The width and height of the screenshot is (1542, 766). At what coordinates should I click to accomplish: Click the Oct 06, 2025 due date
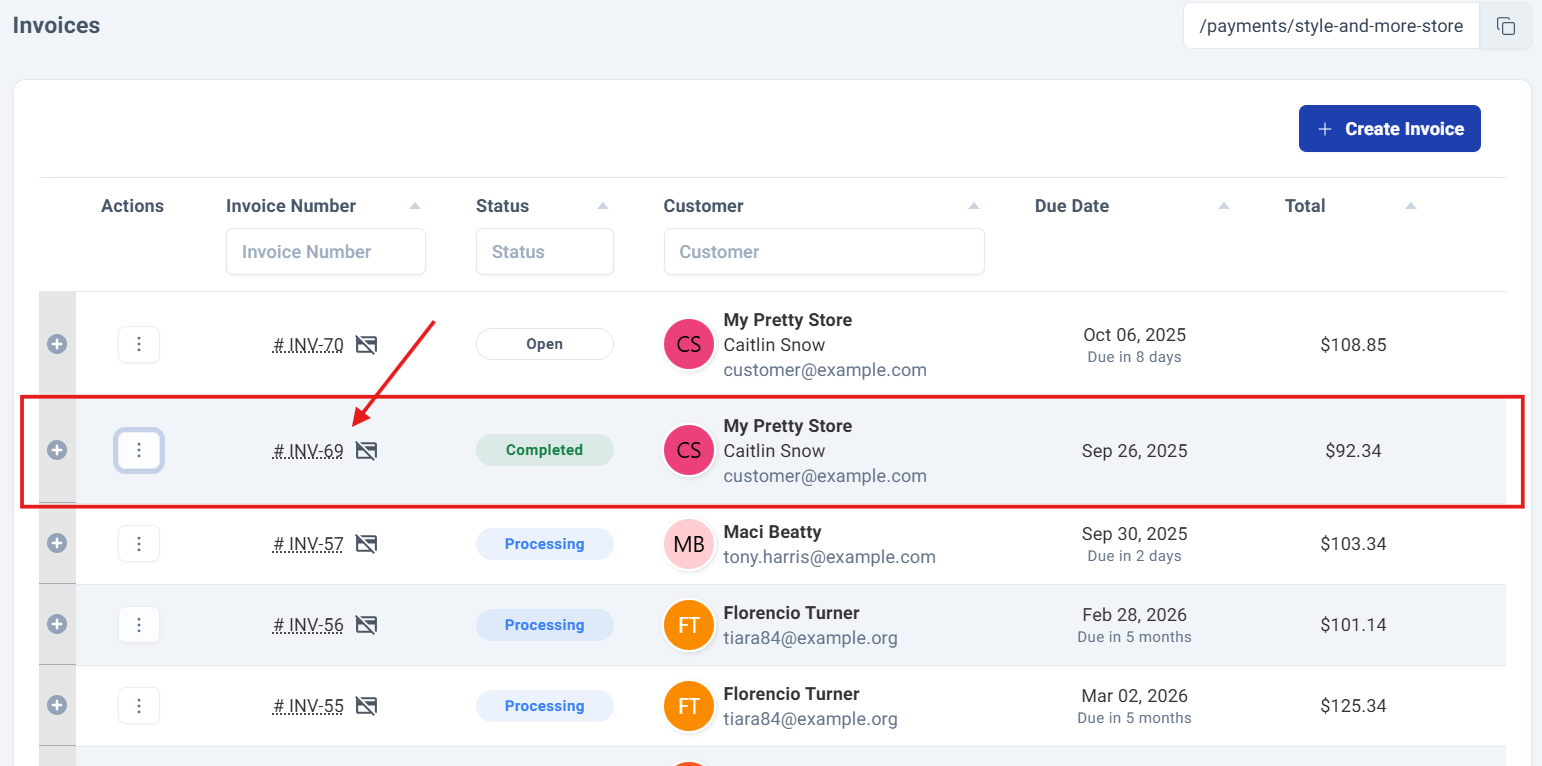(x=1134, y=334)
